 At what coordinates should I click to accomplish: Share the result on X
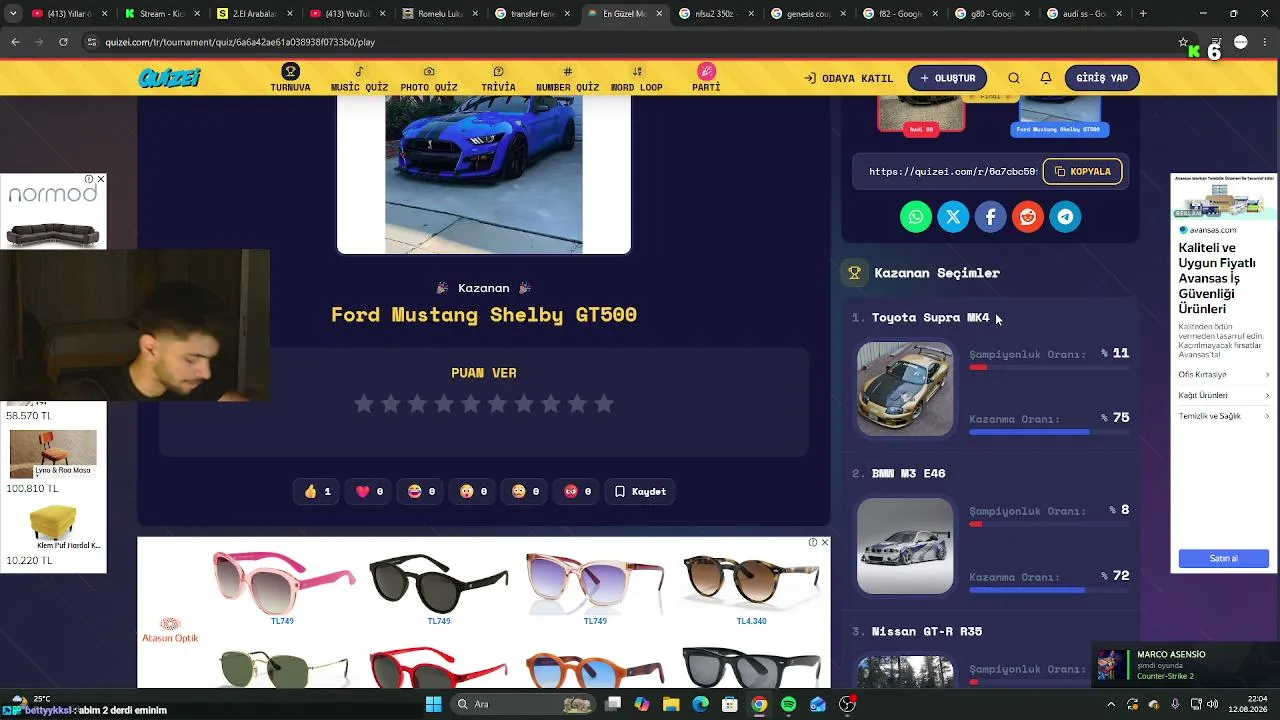click(x=953, y=217)
